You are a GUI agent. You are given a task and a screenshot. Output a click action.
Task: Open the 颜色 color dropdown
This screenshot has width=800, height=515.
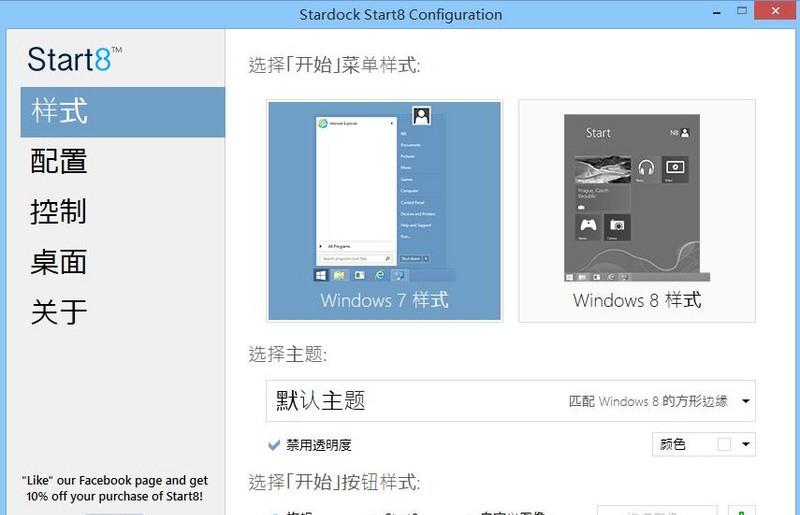(704, 444)
